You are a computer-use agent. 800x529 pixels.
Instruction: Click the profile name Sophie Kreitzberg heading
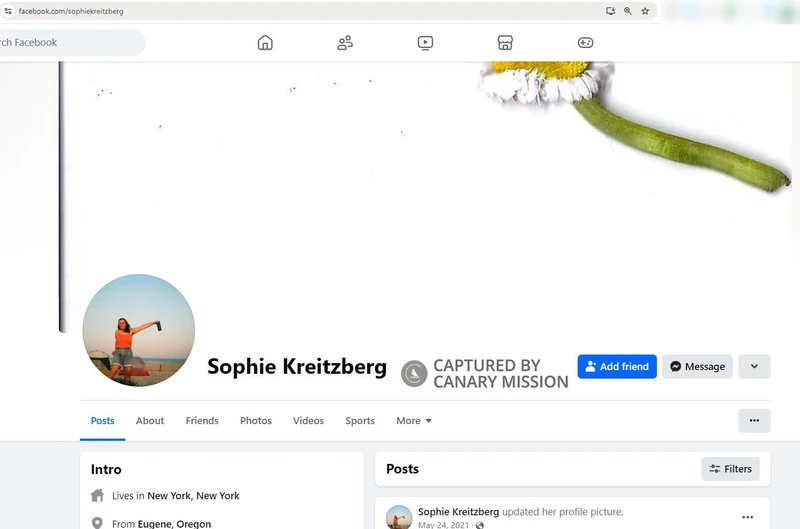click(x=297, y=366)
